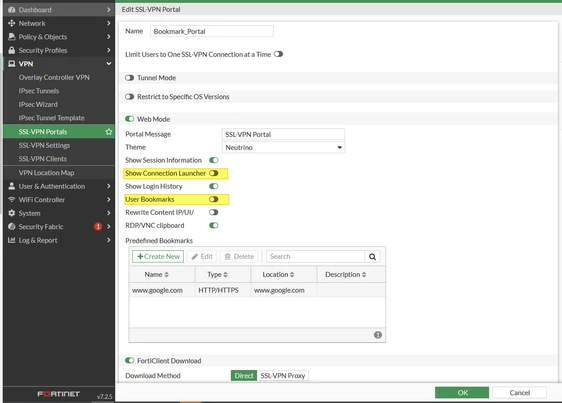This screenshot has height=403, width=562.
Task: Select SSL-VPN Proxy download method
Action: pyautogui.click(x=282, y=376)
